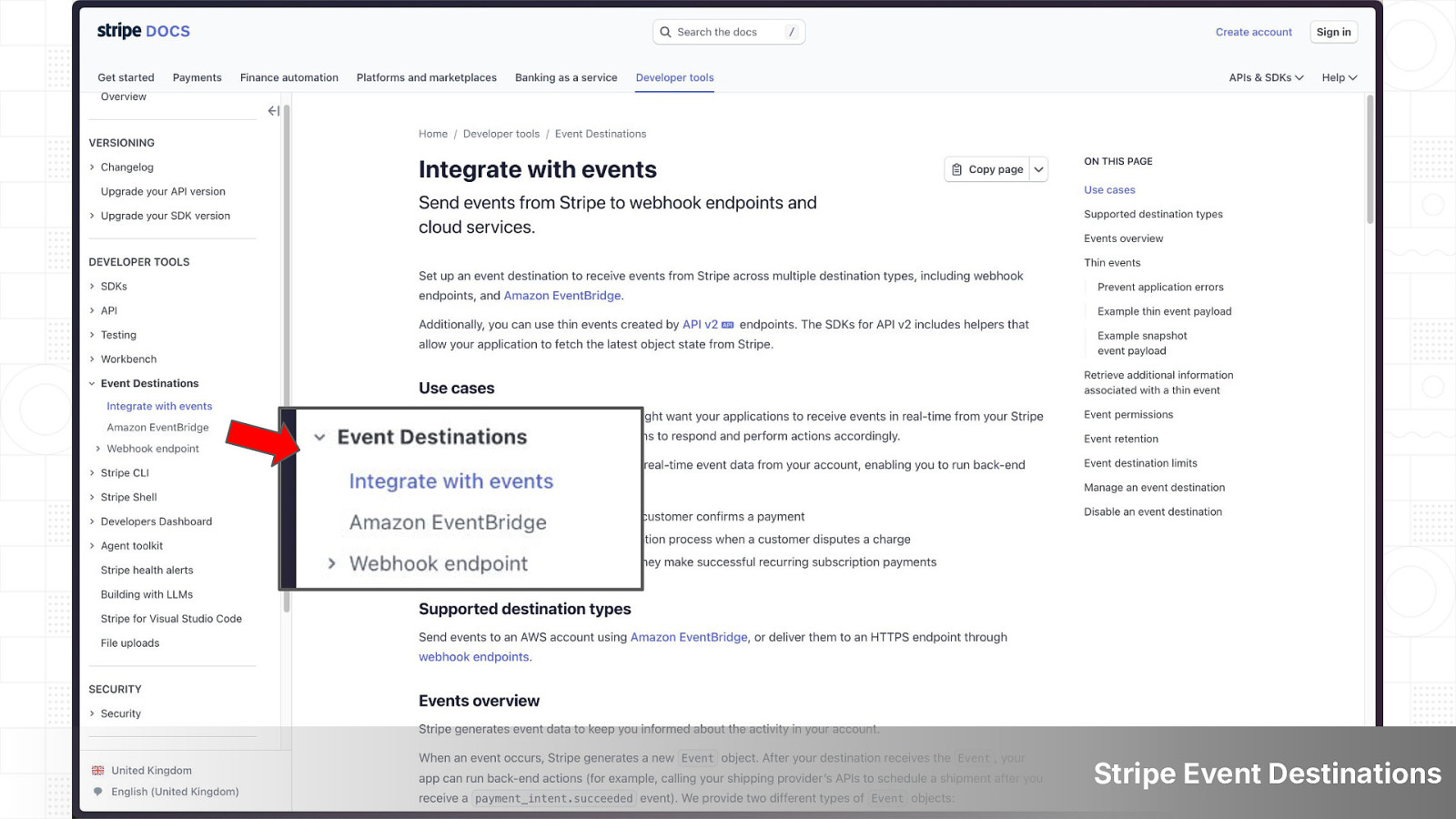Open the Help dropdown menu

pos(1339,77)
